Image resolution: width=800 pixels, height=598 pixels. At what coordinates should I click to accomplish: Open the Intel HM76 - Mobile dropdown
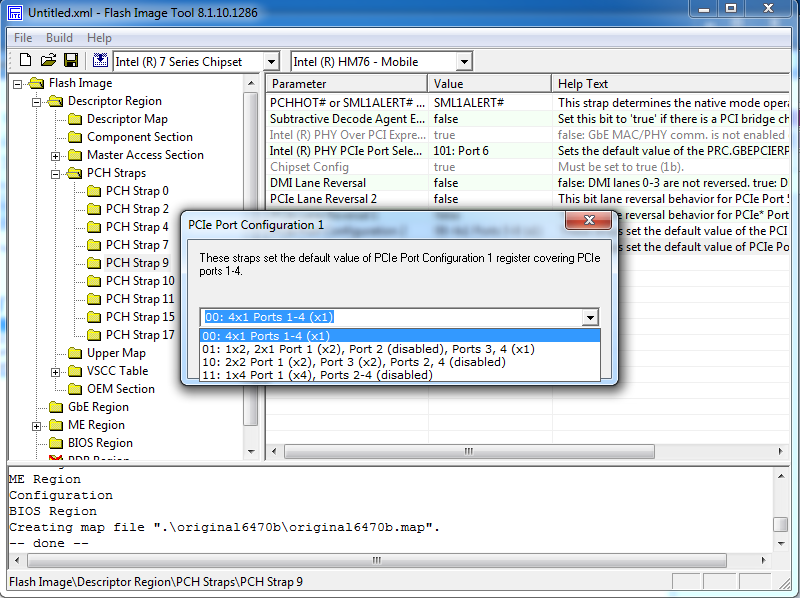pos(464,62)
